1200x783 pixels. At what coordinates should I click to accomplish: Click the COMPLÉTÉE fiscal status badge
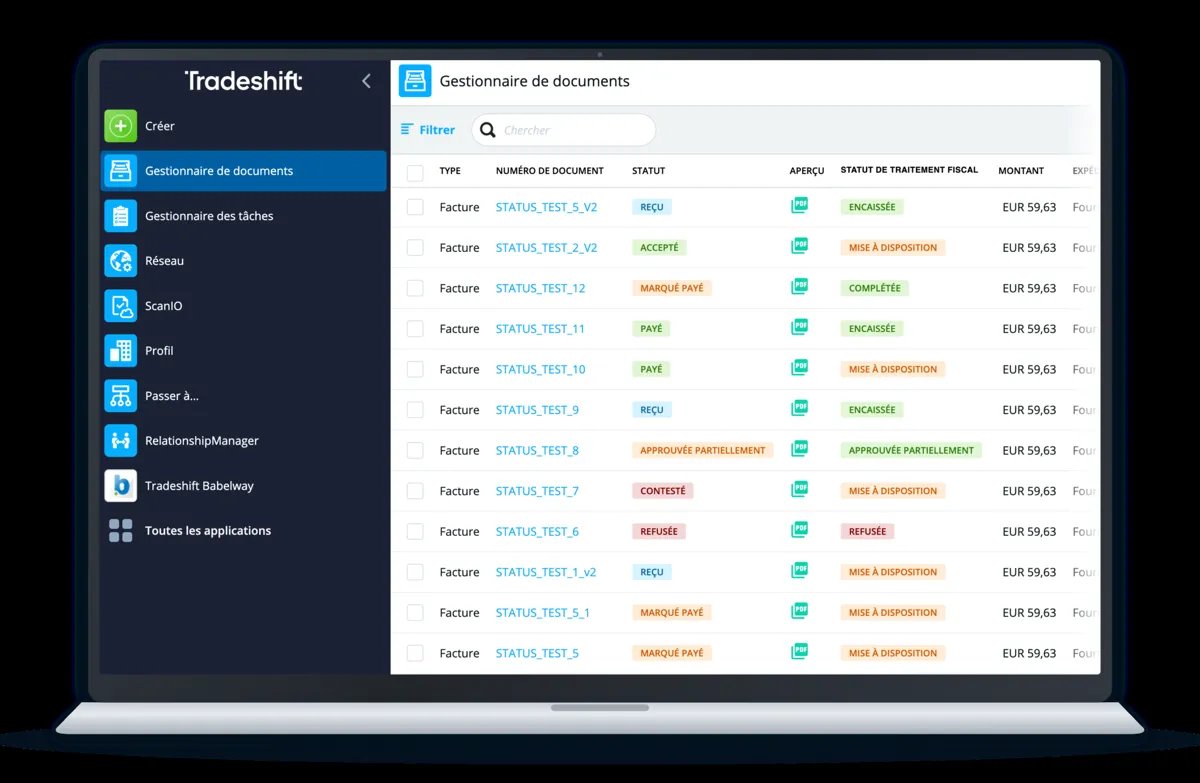875,288
